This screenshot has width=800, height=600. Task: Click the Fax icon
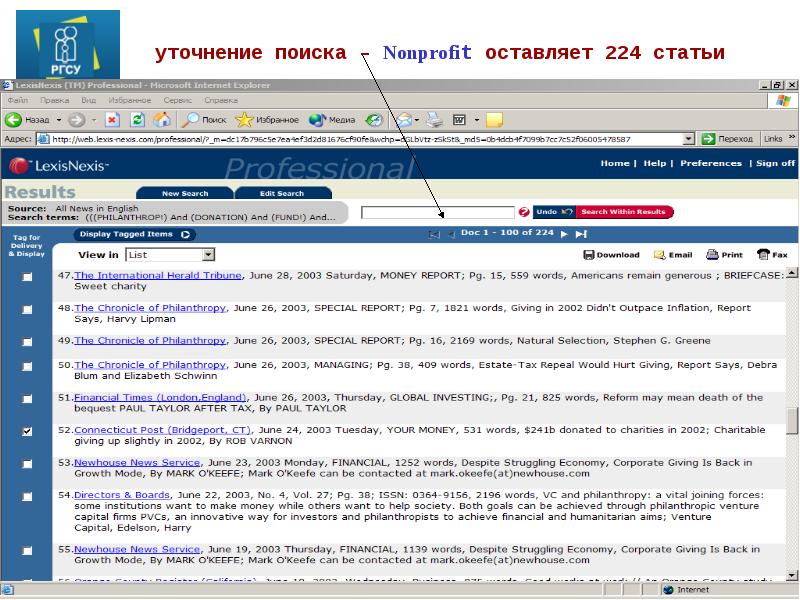pos(764,255)
